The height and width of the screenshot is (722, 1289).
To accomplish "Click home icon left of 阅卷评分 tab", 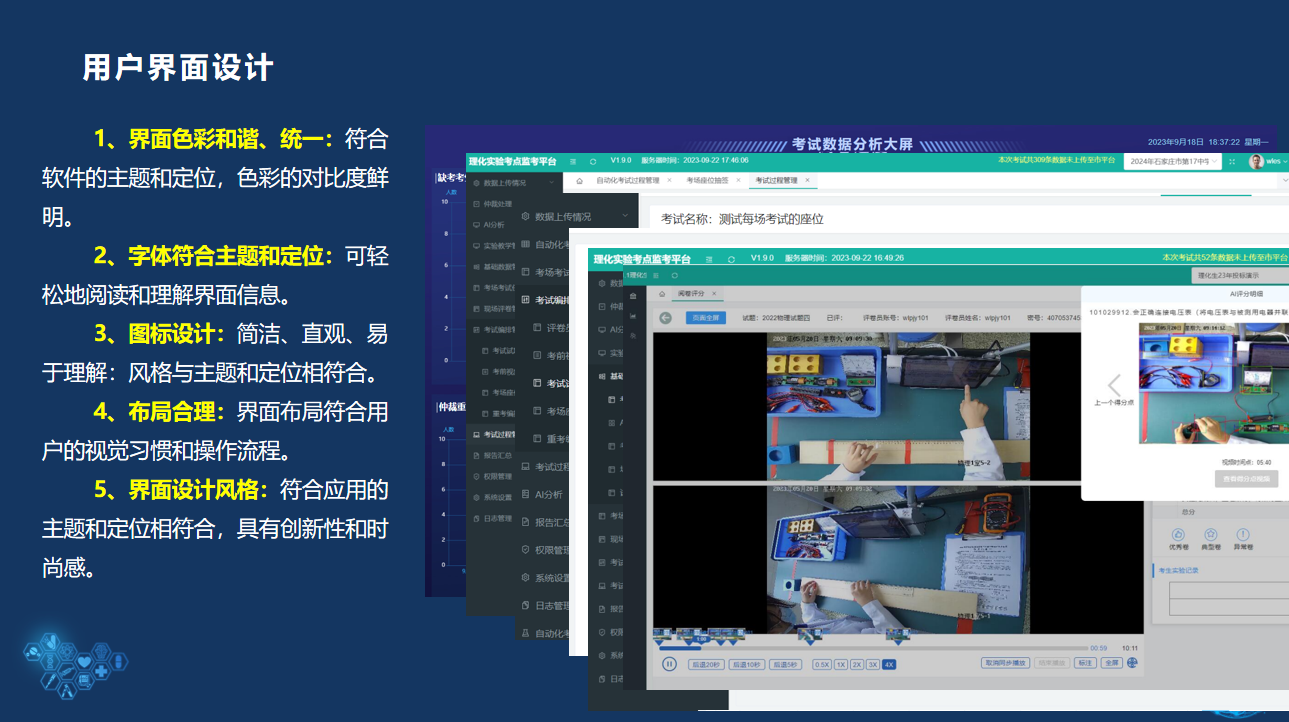I will 662,294.
